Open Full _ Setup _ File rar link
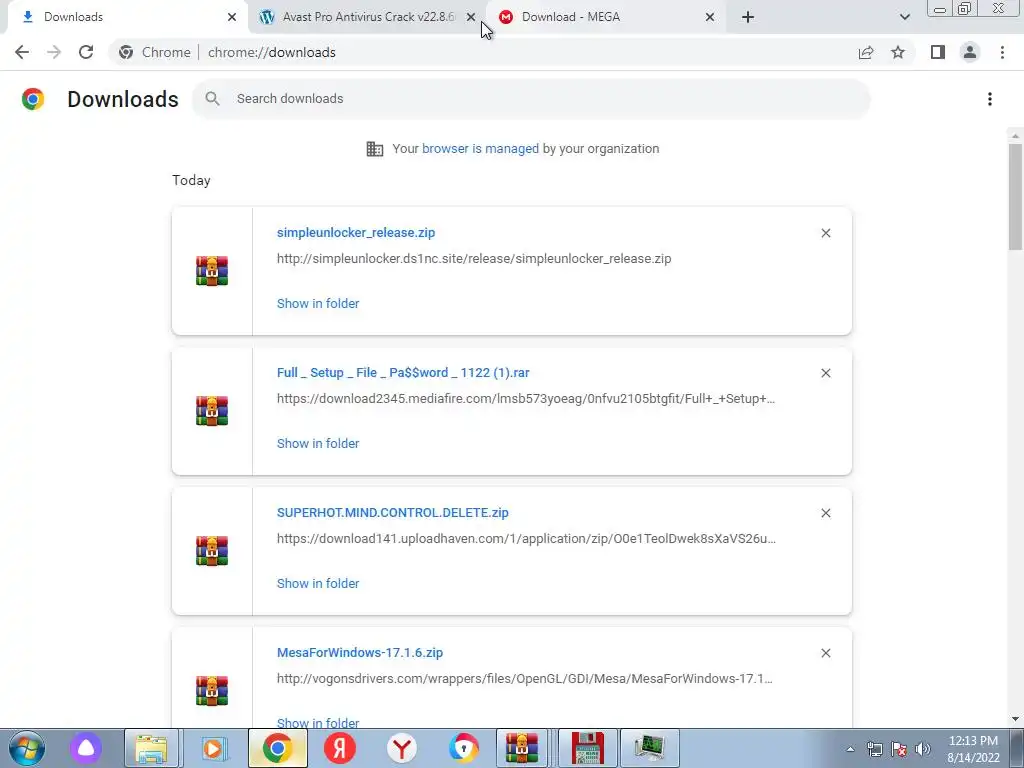The width and height of the screenshot is (1024, 768). point(402,372)
